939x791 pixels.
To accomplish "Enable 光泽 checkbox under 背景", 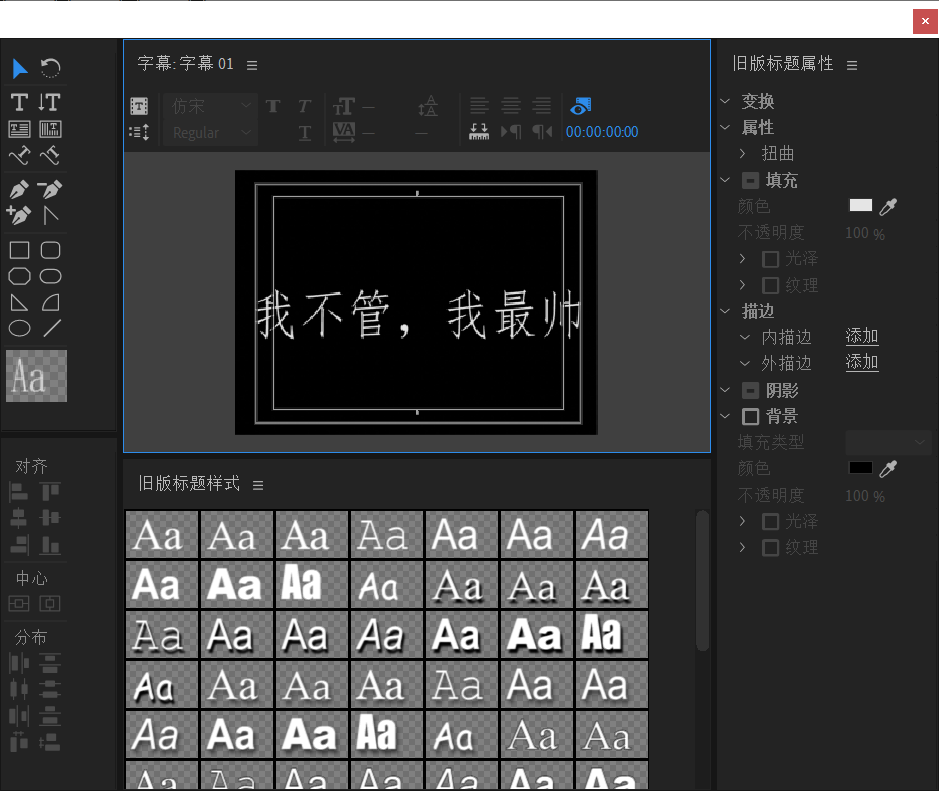I will point(770,522).
